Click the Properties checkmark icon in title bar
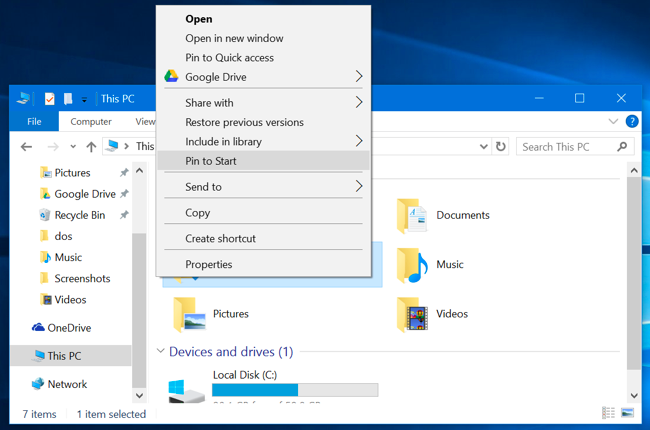The width and height of the screenshot is (650, 430). [x=49, y=99]
